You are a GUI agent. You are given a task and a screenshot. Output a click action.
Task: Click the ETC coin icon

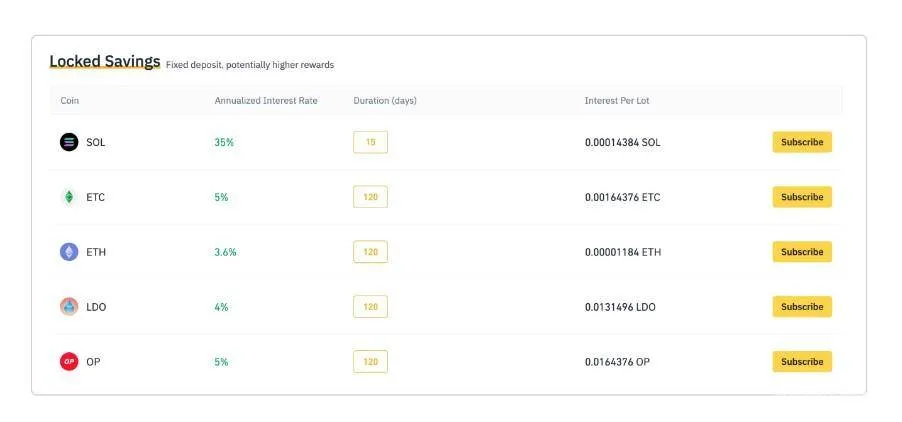pyautogui.click(x=69, y=197)
